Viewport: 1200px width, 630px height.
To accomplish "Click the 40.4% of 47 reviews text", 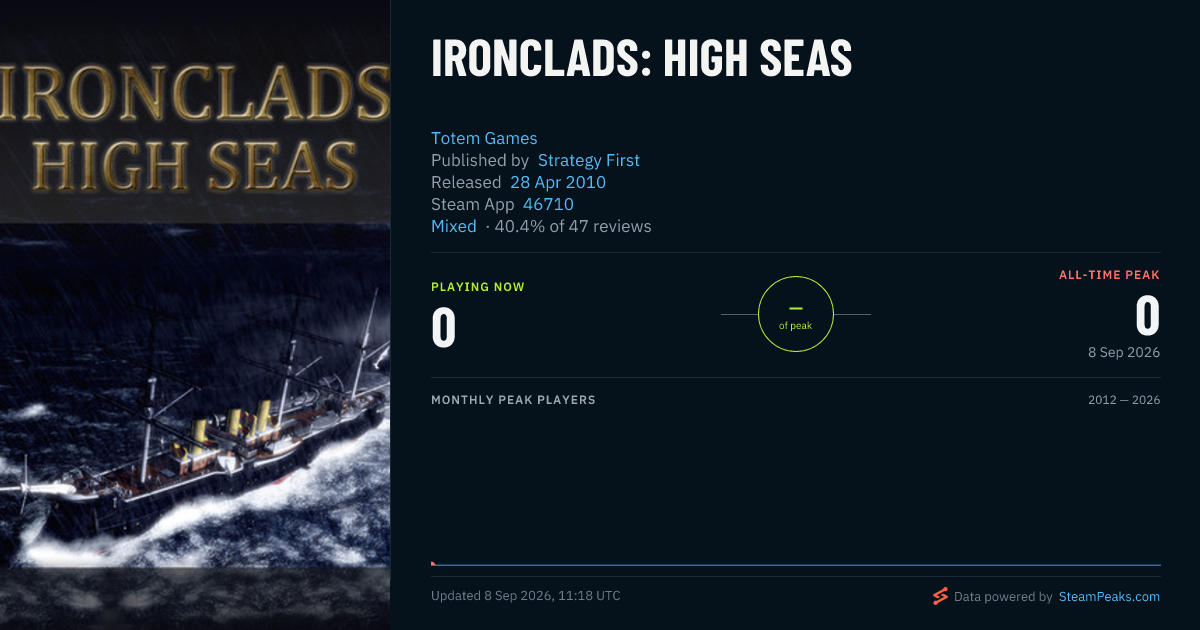I will (573, 226).
